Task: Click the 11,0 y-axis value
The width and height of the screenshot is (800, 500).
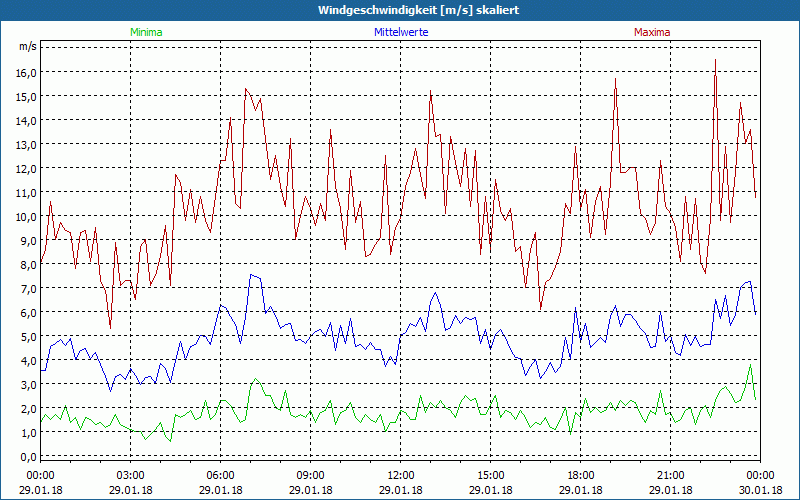Action: click(26, 192)
